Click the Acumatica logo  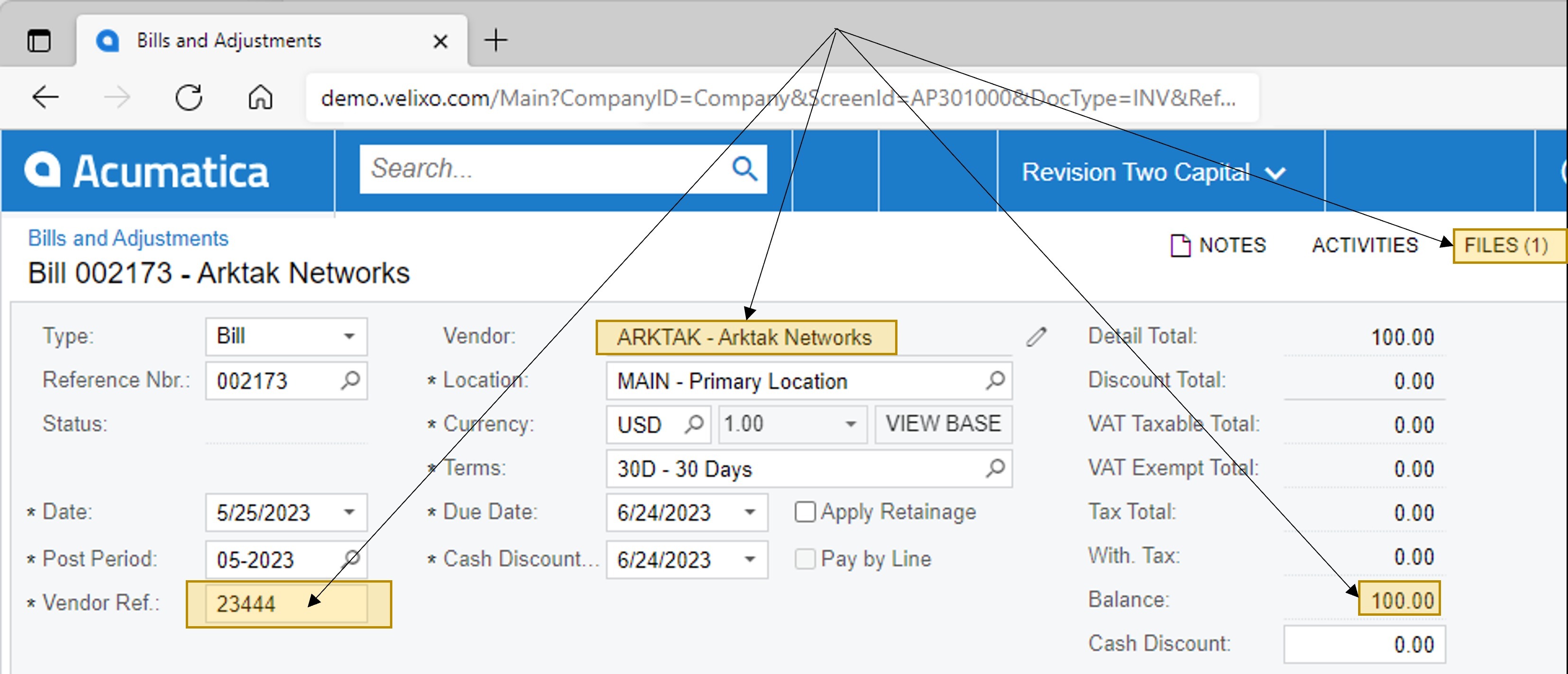[x=147, y=171]
